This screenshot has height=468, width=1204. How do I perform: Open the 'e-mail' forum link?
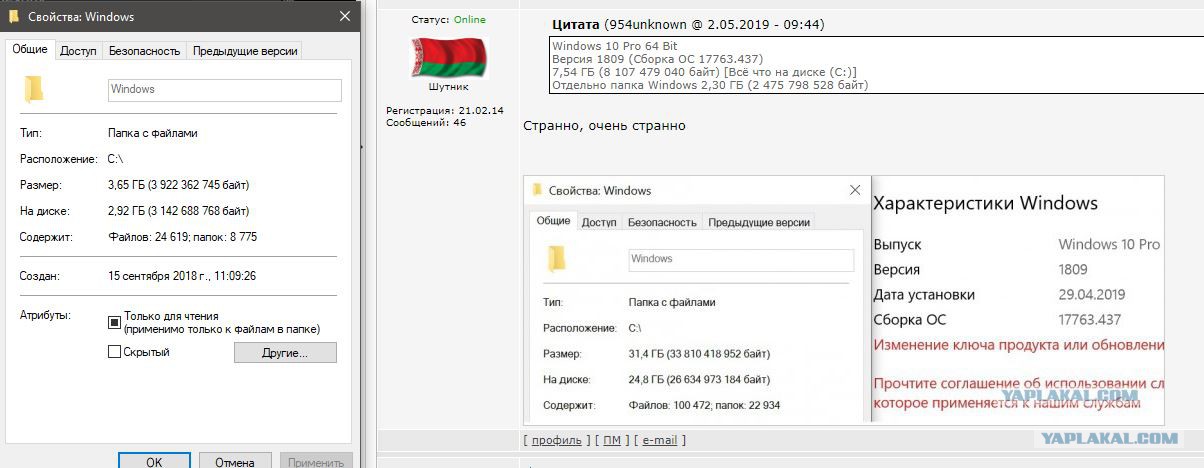tap(660, 440)
